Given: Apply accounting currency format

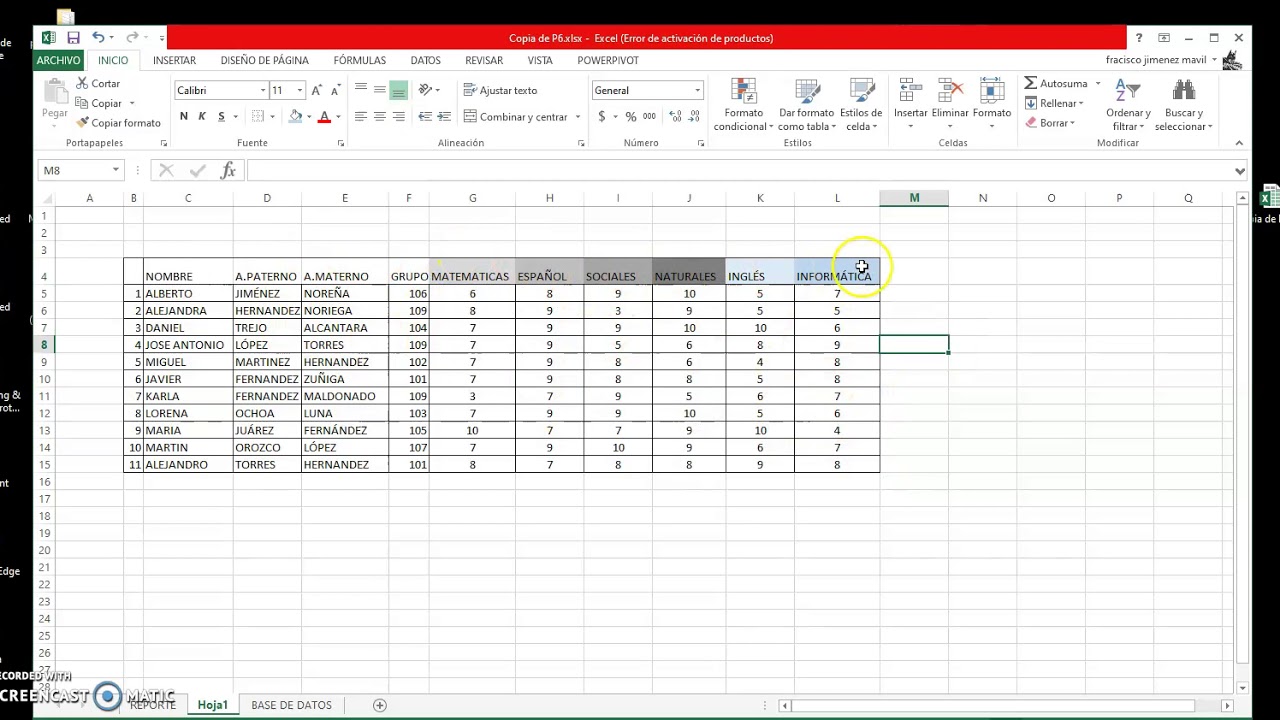Looking at the screenshot, I should click(602, 117).
